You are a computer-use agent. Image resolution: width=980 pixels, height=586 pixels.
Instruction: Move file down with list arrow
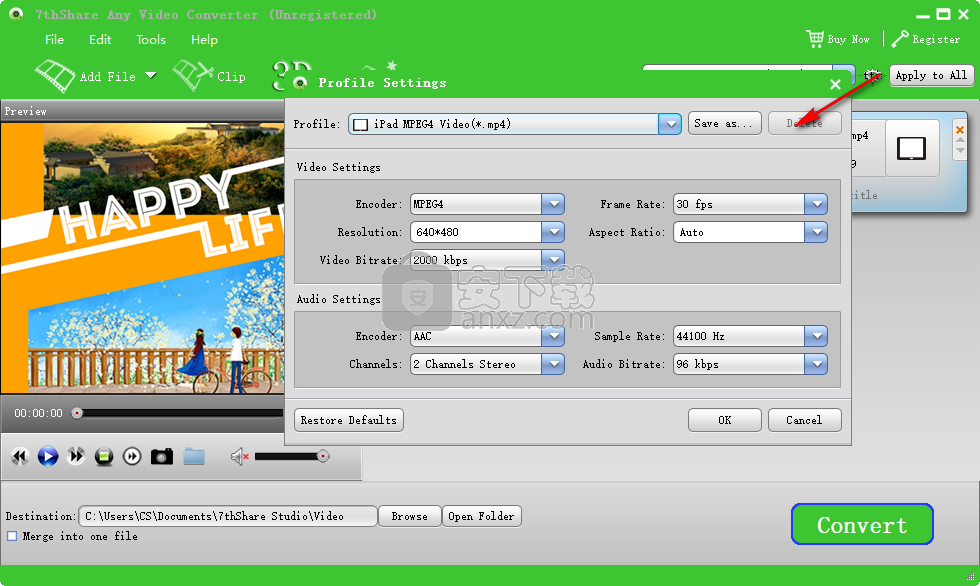[x=960, y=152]
